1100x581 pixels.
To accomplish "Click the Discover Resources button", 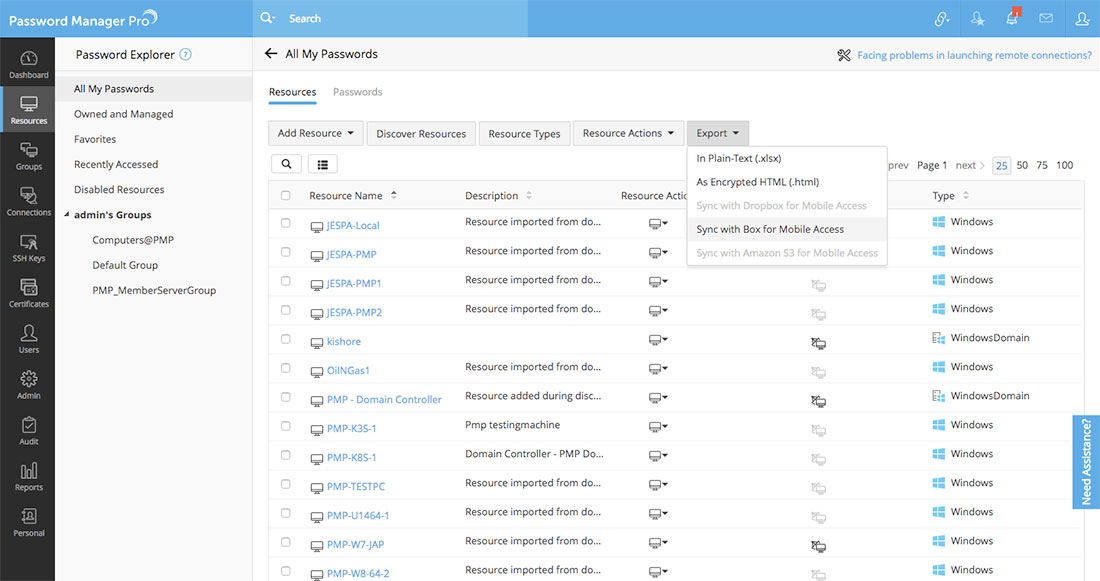I will pyautogui.click(x=421, y=133).
